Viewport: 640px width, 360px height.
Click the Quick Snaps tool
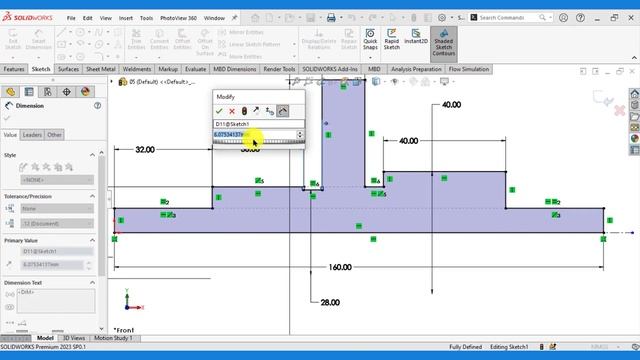(370, 40)
